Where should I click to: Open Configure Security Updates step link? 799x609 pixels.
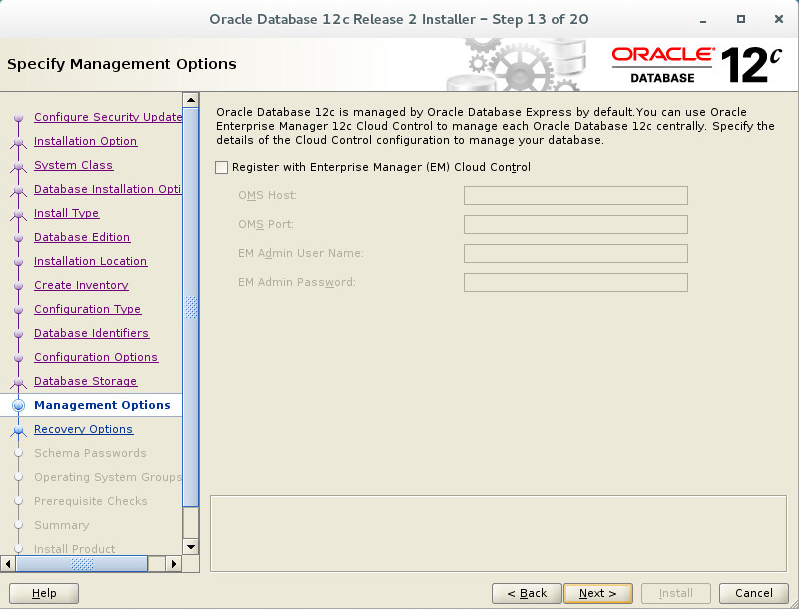[108, 117]
